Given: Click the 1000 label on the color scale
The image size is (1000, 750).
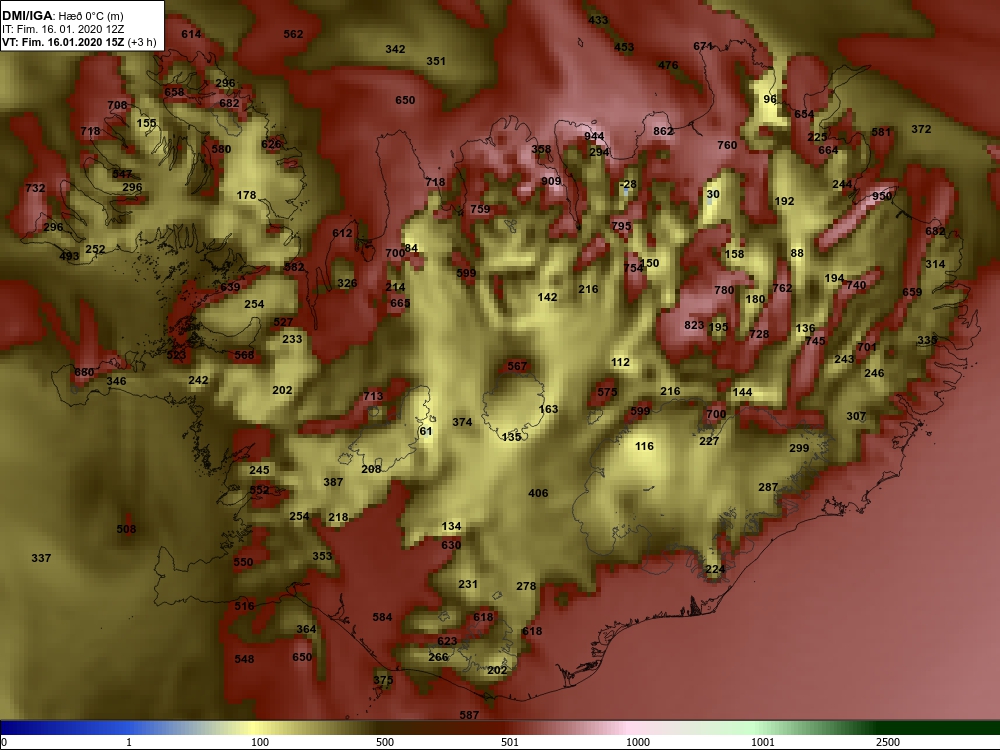Looking at the screenshot, I should pos(637,742).
